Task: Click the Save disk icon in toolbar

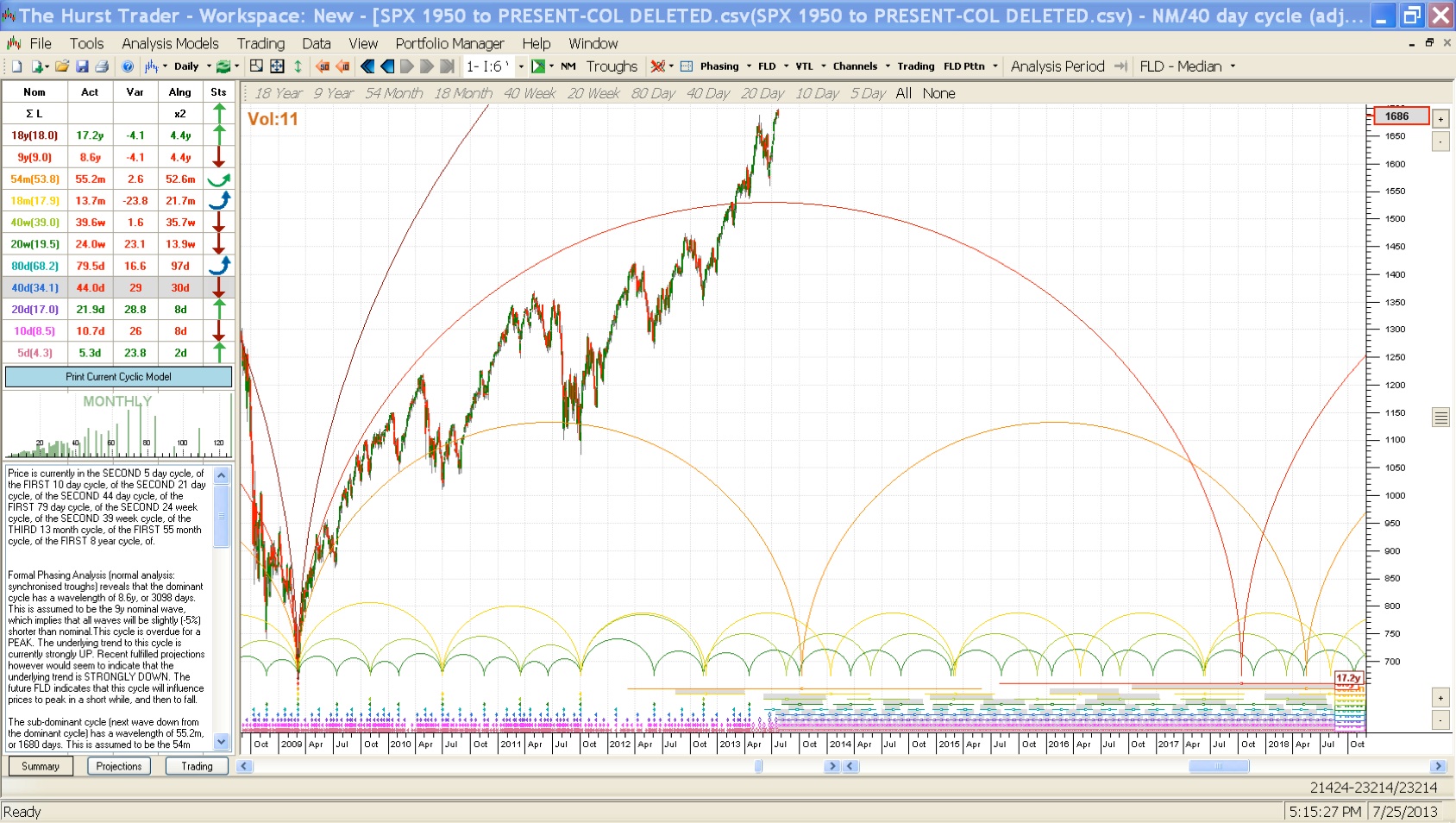Action: (82, 66)
